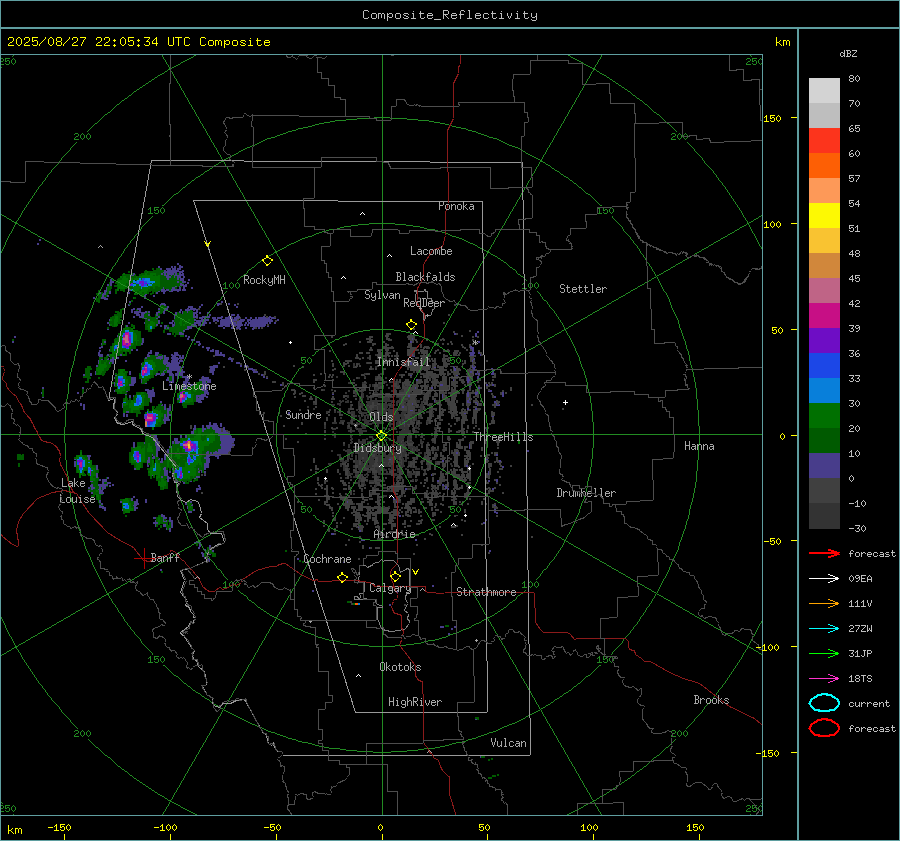Select the muted purple swatch between 0 and 10 dBZ

click(x=824, y=466)
